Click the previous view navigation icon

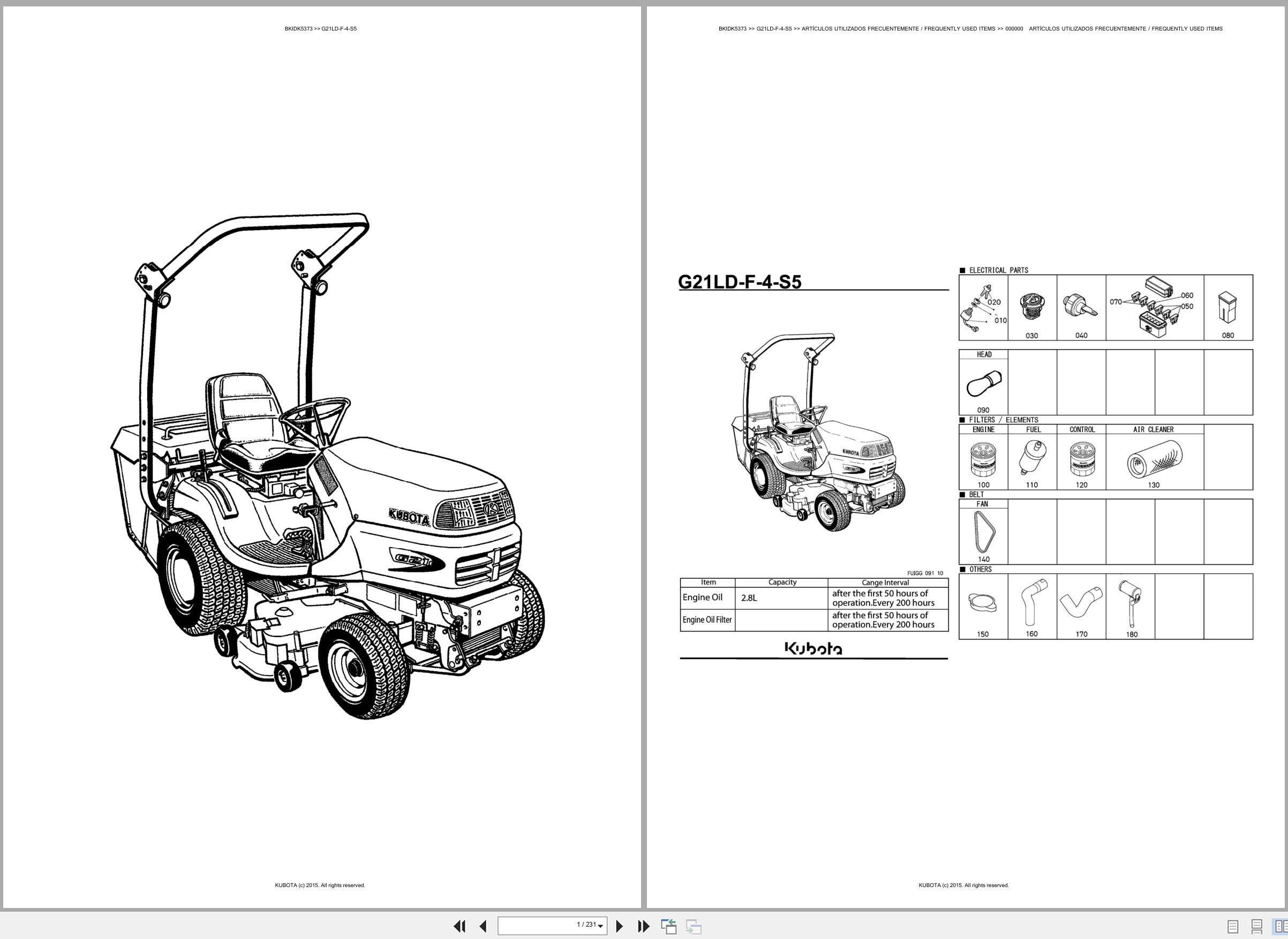669,926
